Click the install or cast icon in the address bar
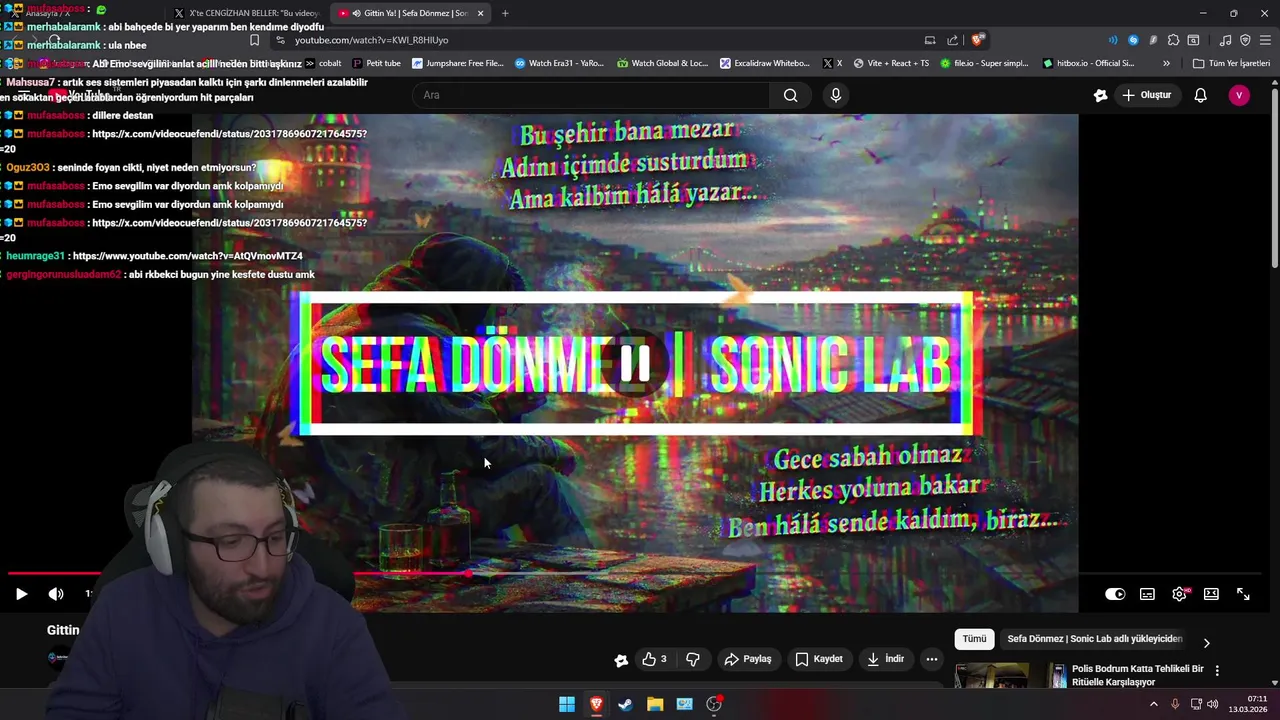The image size is (1280, 720). [930, 40]
